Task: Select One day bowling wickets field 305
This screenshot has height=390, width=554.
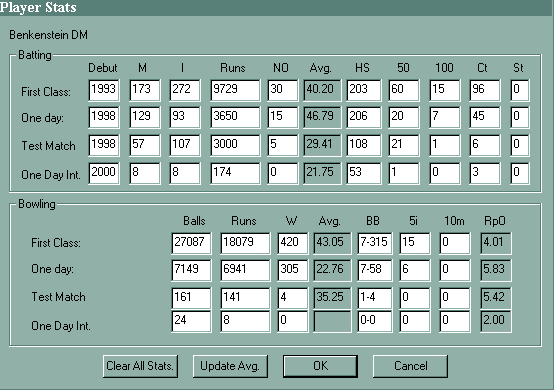Action: point(293,270)
